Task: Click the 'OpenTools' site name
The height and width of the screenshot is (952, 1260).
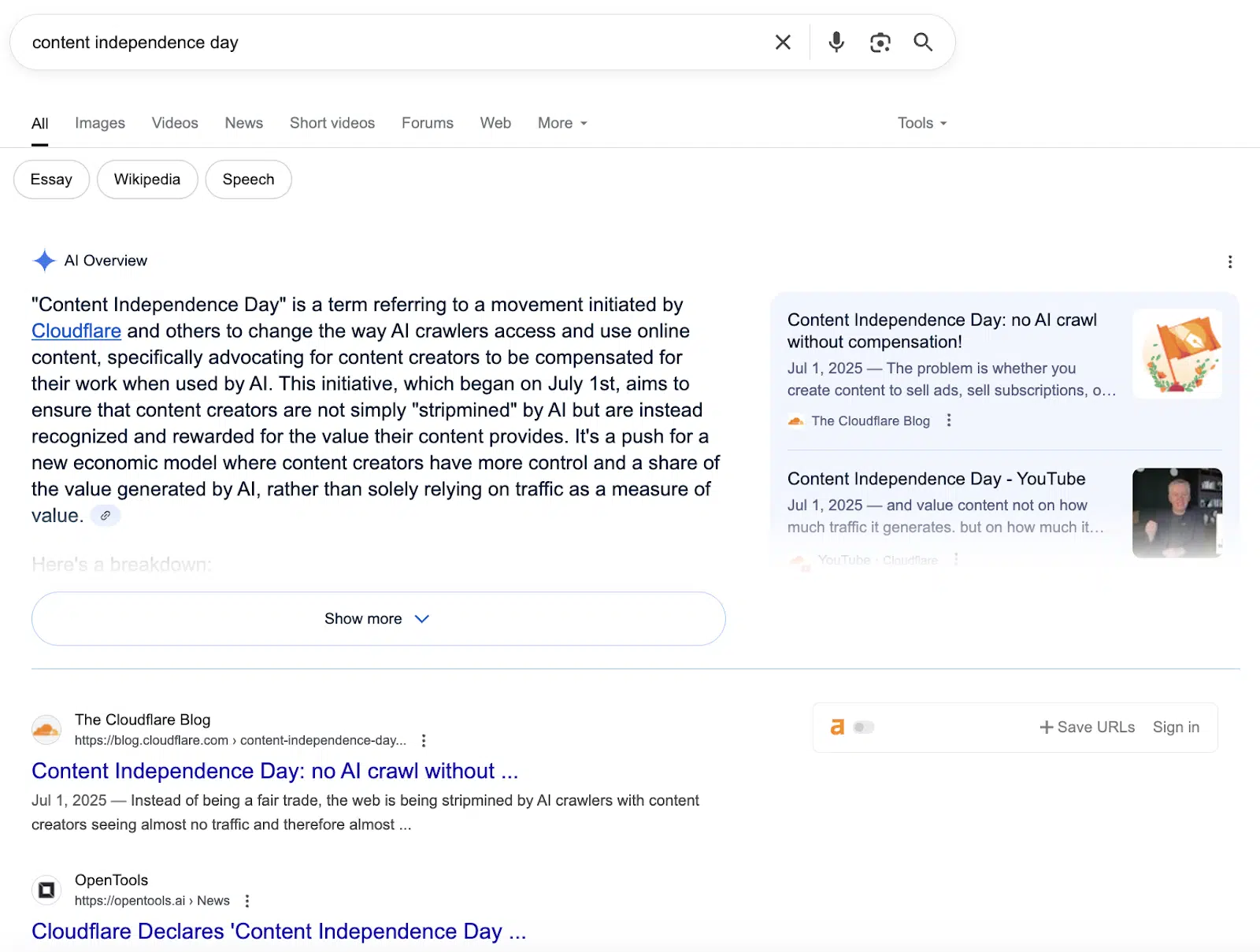Action: click(x=111, y=880)
